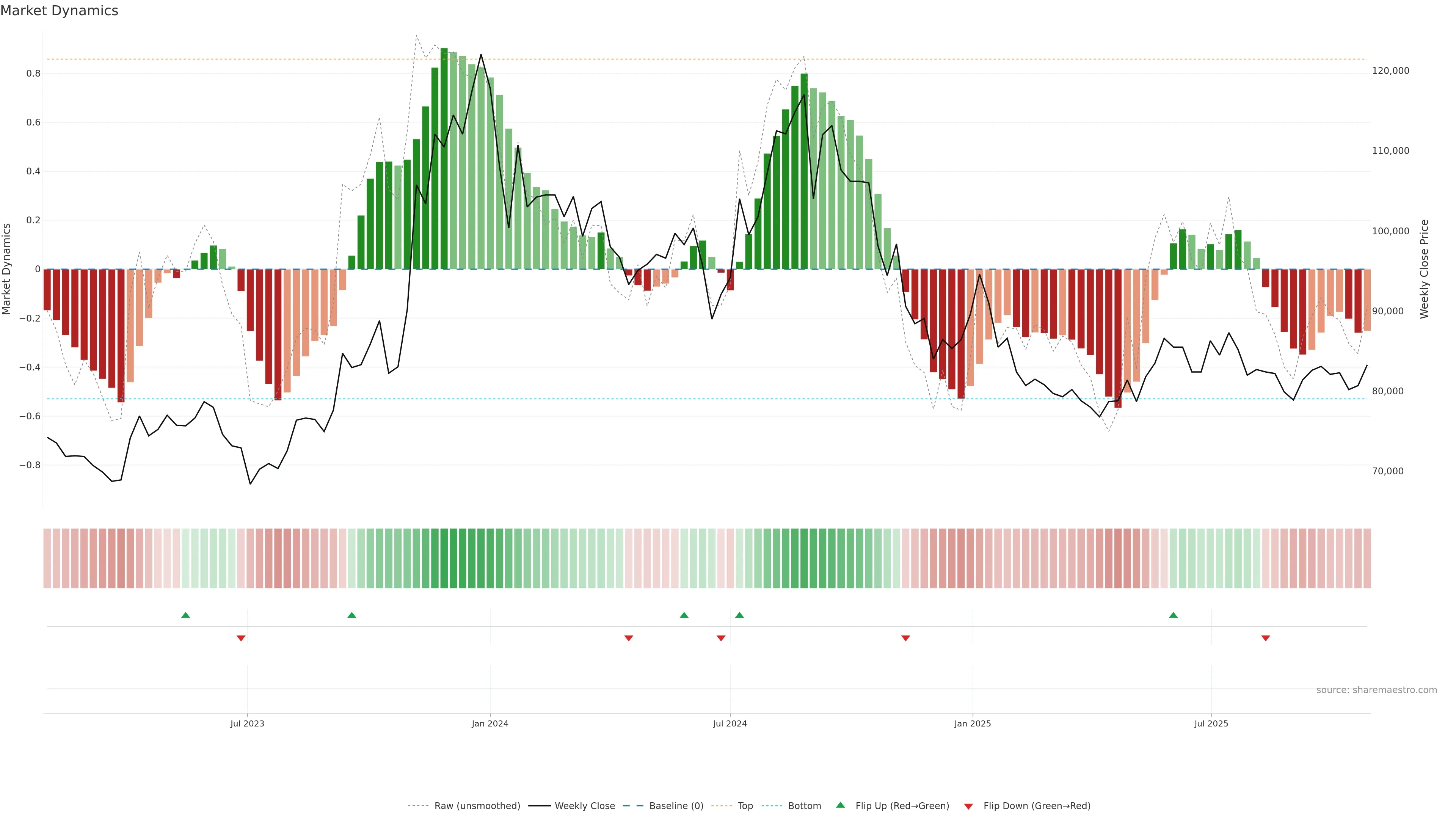Click the Flip Down triangle between Jul 2024 and Jan 2025

coord(905,638)
